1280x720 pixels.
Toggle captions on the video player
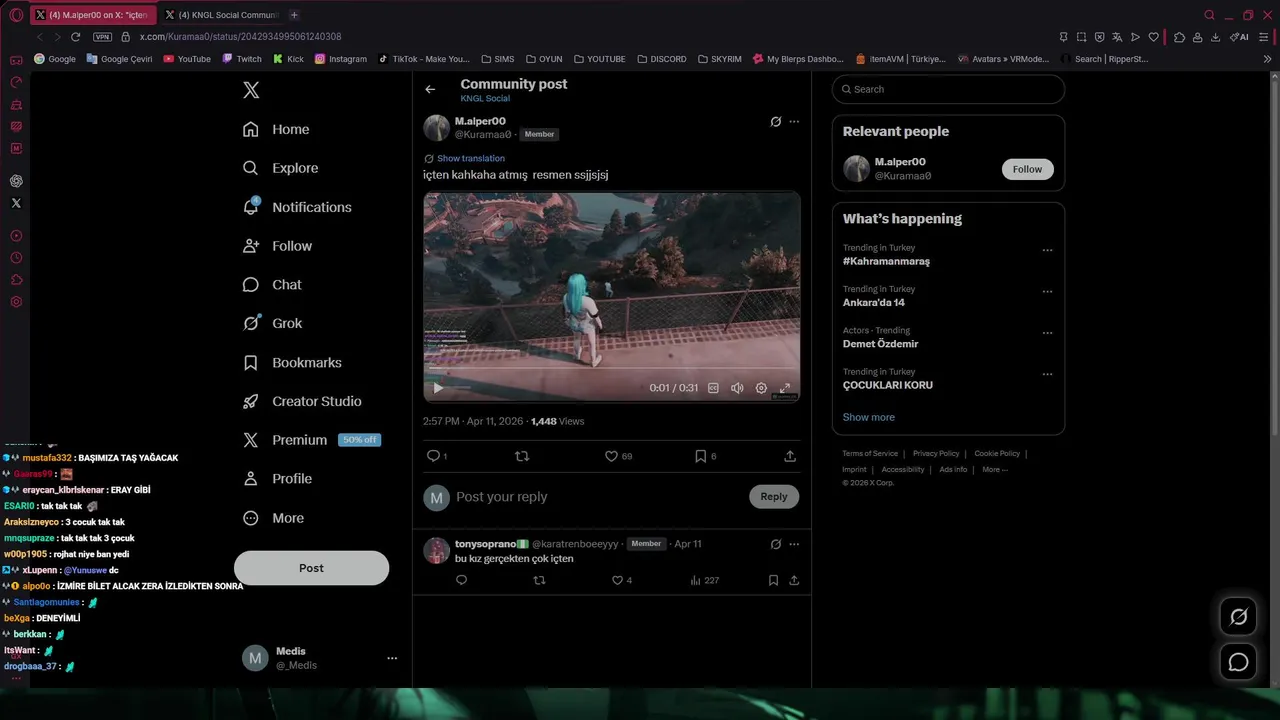(x=713, y=388)
